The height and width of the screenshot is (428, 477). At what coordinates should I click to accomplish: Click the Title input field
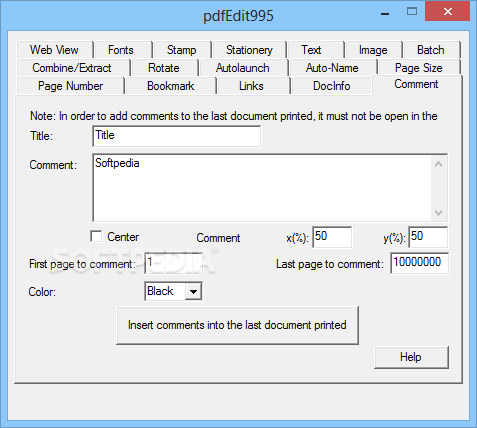click(177, 136)
